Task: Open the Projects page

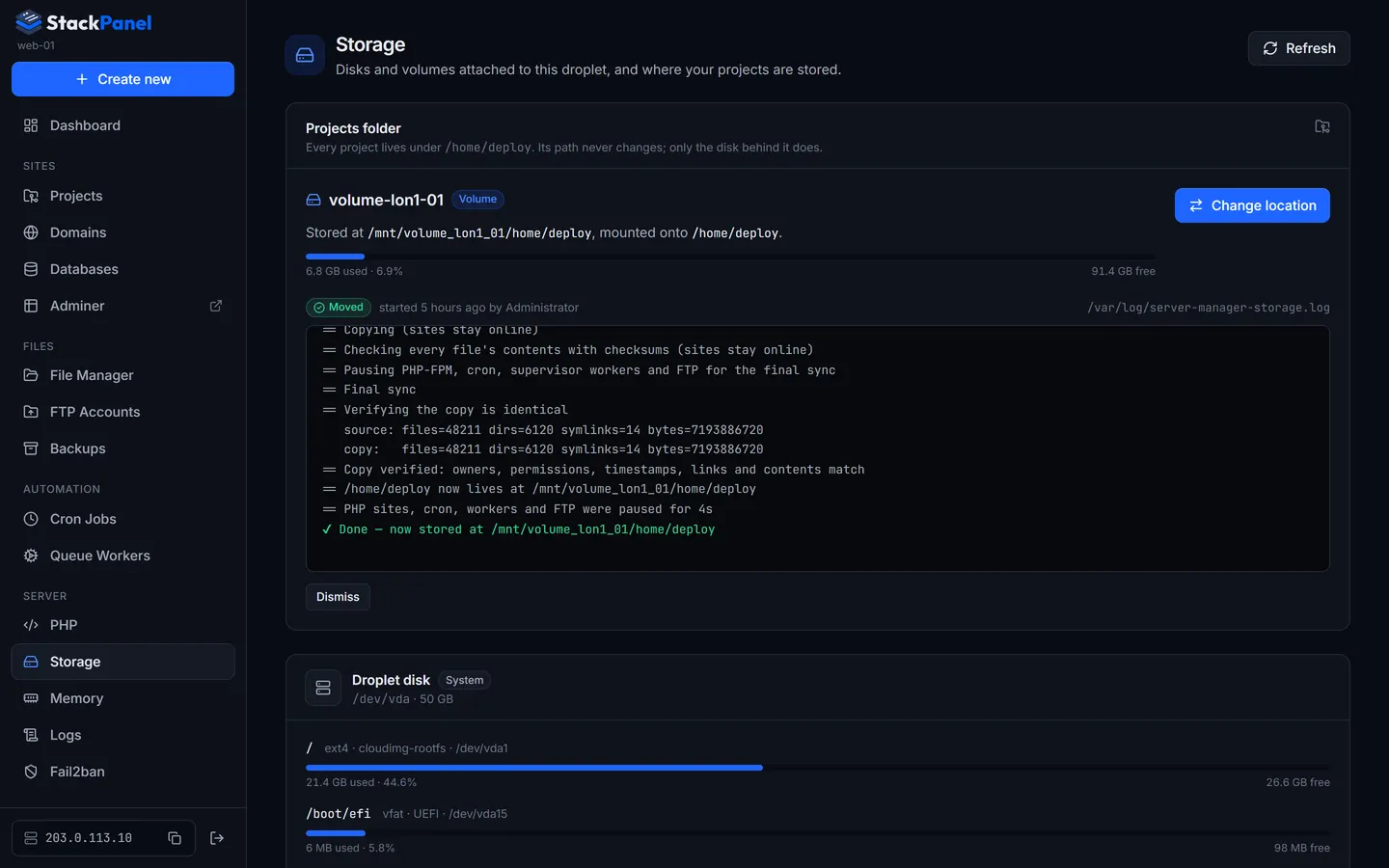Action: 123,196
